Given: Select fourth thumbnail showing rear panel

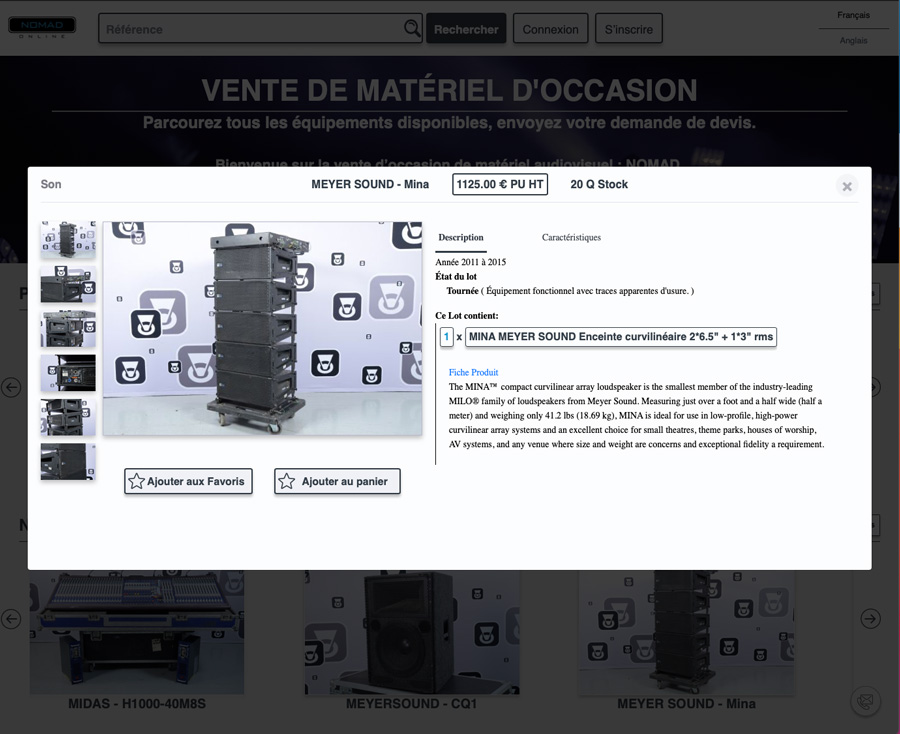Looking at the screenshot, I should click(x=68, y=373).
